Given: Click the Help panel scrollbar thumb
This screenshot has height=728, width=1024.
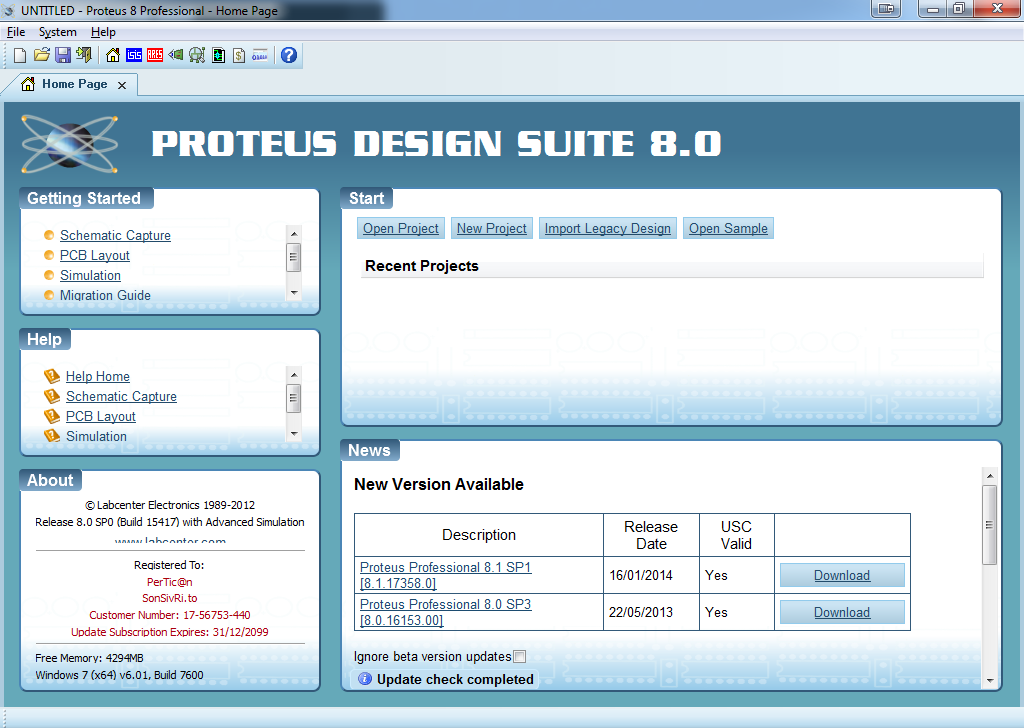Looking at the screenshot, I should click(294, 398).
